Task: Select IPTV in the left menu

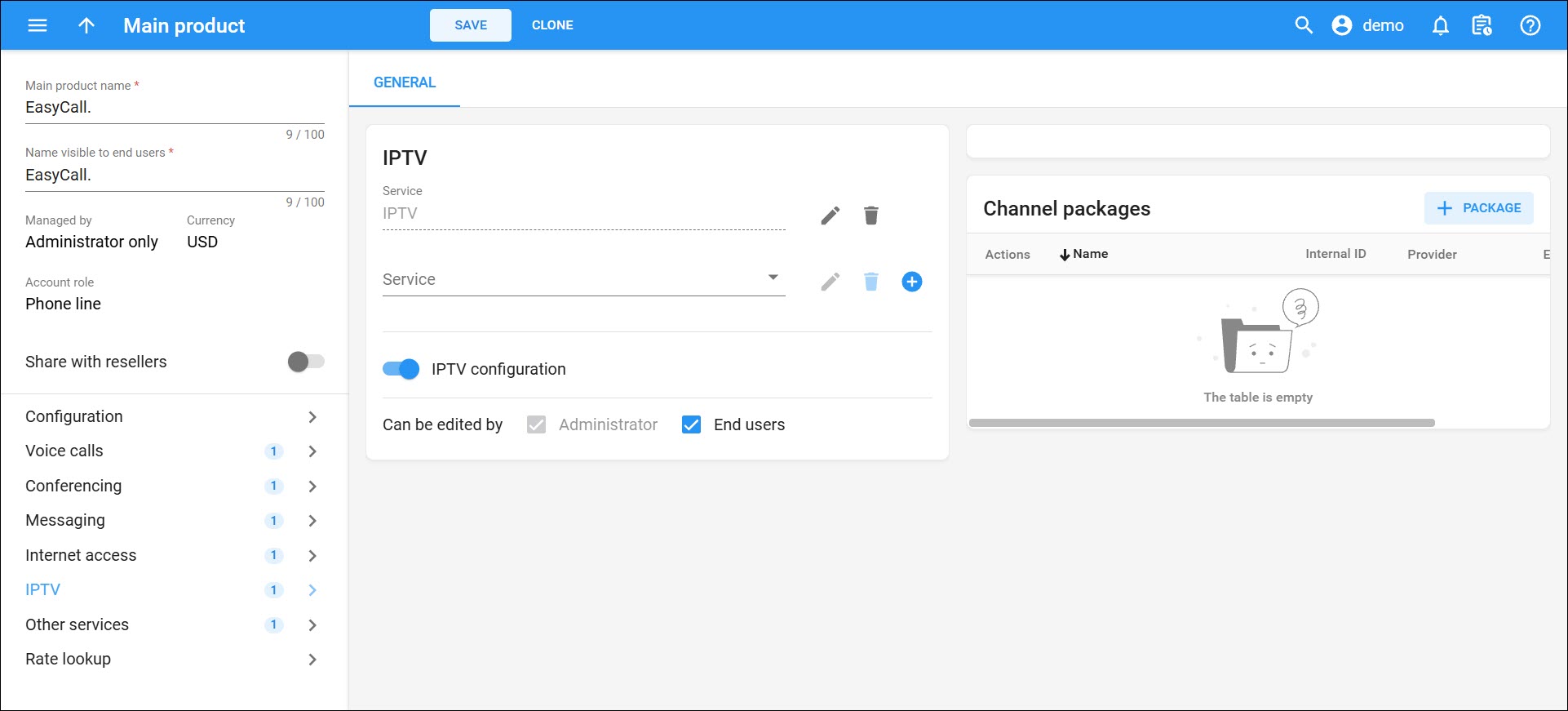Action: click(42, 589)
